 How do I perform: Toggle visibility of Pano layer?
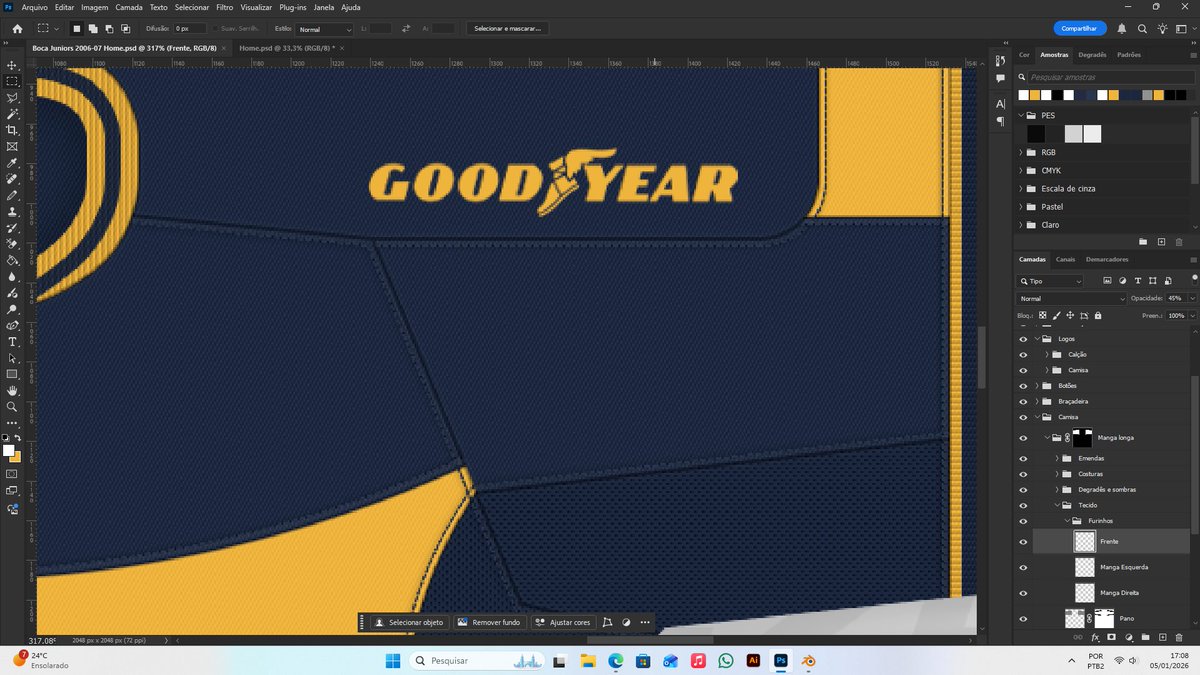(1022, 619)
